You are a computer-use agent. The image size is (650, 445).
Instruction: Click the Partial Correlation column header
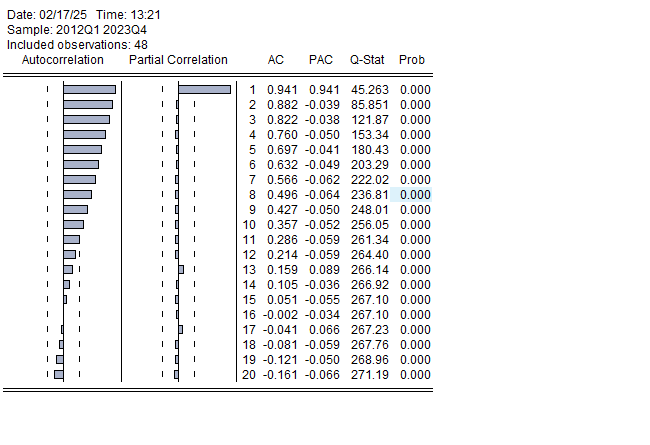tap(178, 60)
